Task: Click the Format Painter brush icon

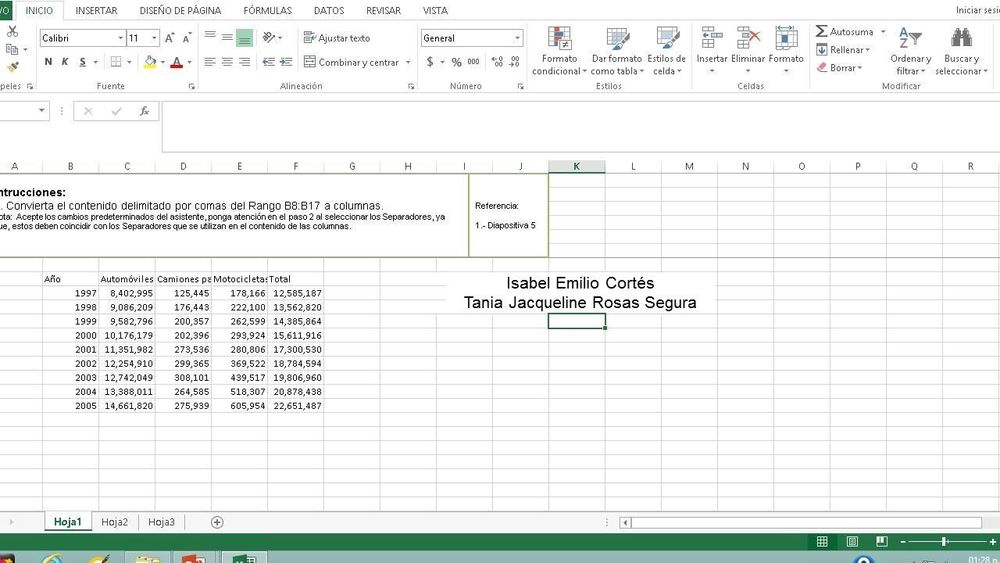Action: (12, 67)
